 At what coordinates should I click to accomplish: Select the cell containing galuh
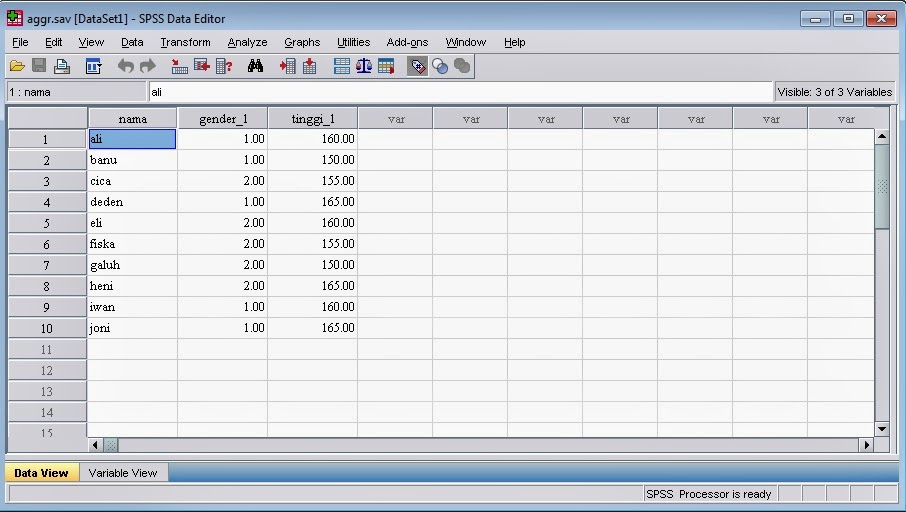click(132, 265)
